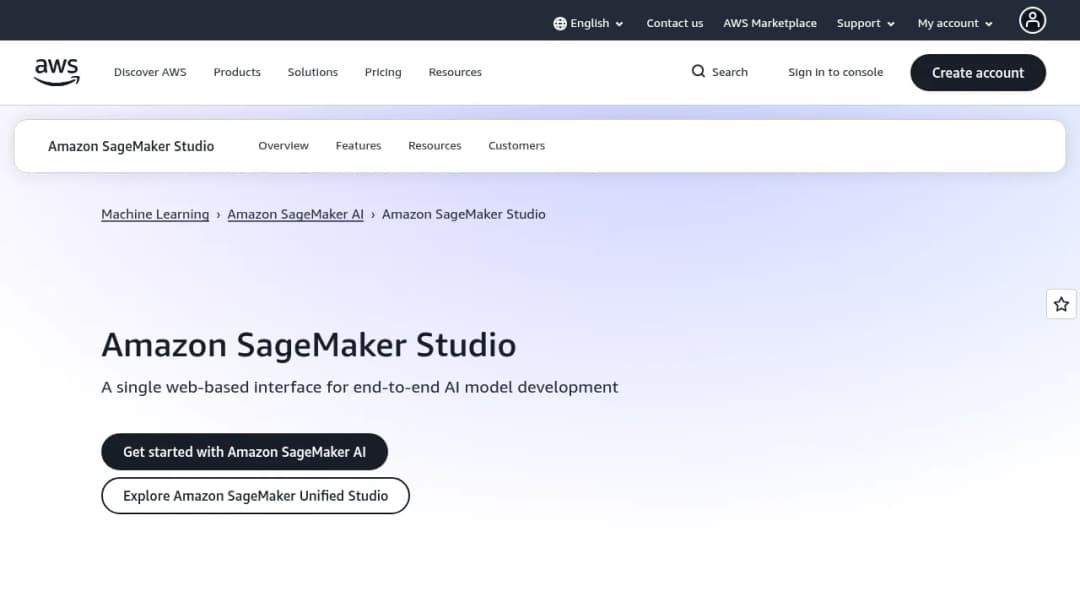Open the top navigation Resources menu
1080x608 pixels.
coord(455,72)
